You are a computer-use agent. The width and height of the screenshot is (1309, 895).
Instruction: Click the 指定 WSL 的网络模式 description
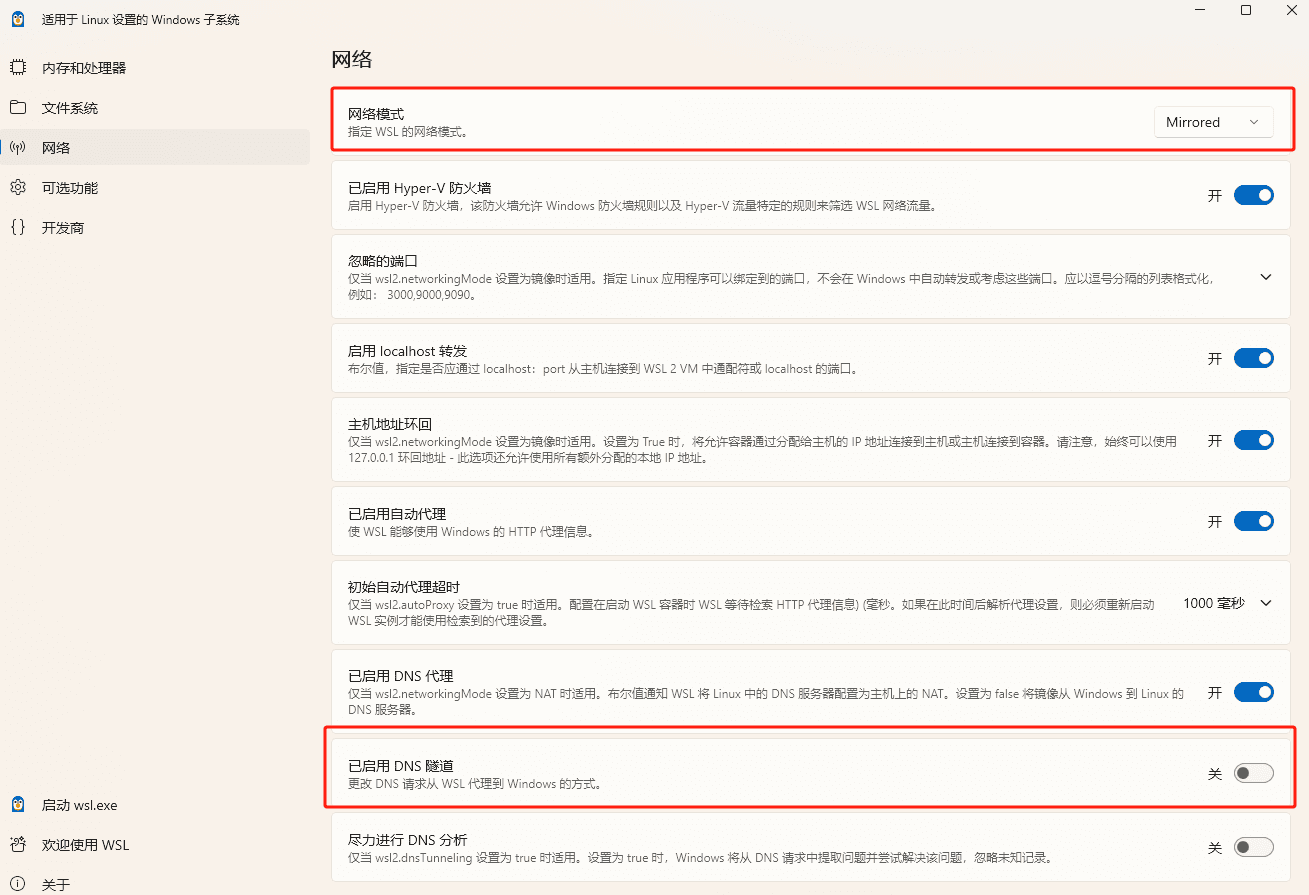(x=408, y=131)
